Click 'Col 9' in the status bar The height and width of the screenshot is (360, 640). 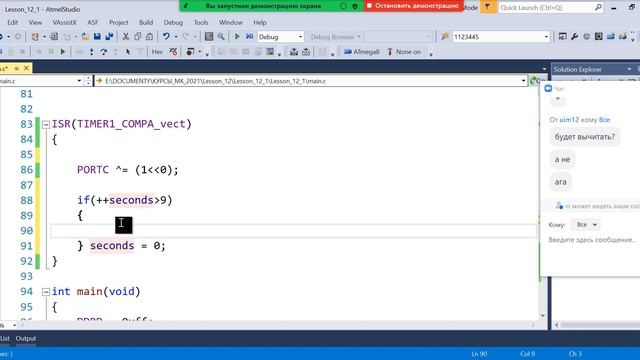coord(527,354)
